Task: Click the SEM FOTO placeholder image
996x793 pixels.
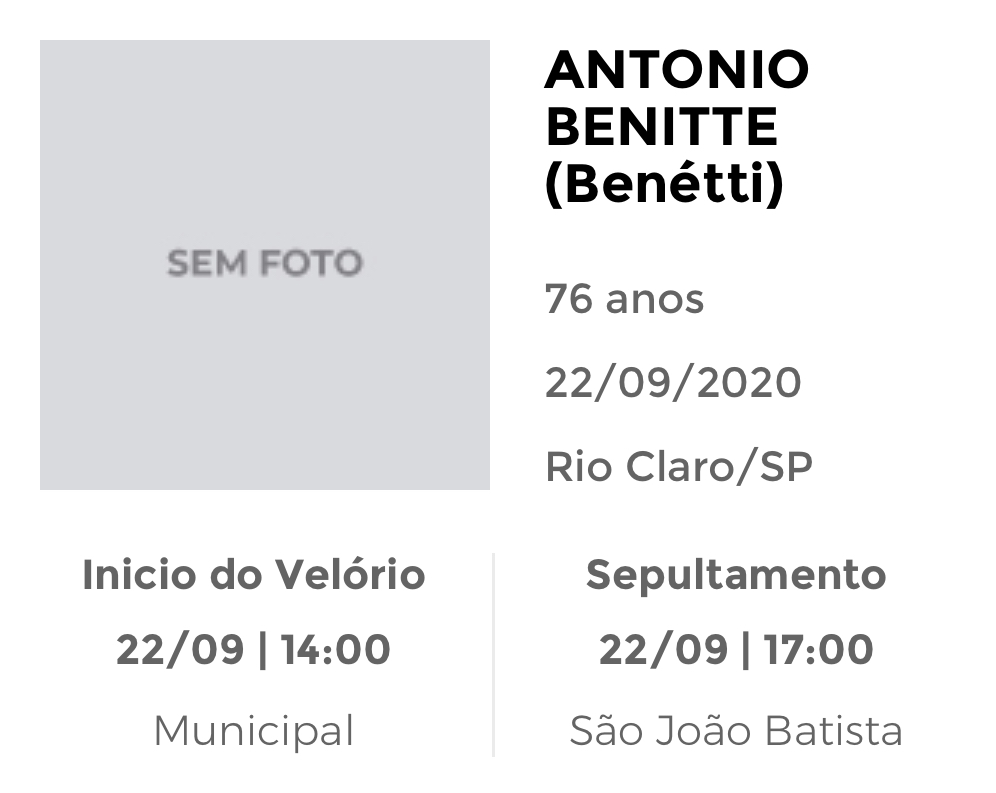Action: (265, 265)
